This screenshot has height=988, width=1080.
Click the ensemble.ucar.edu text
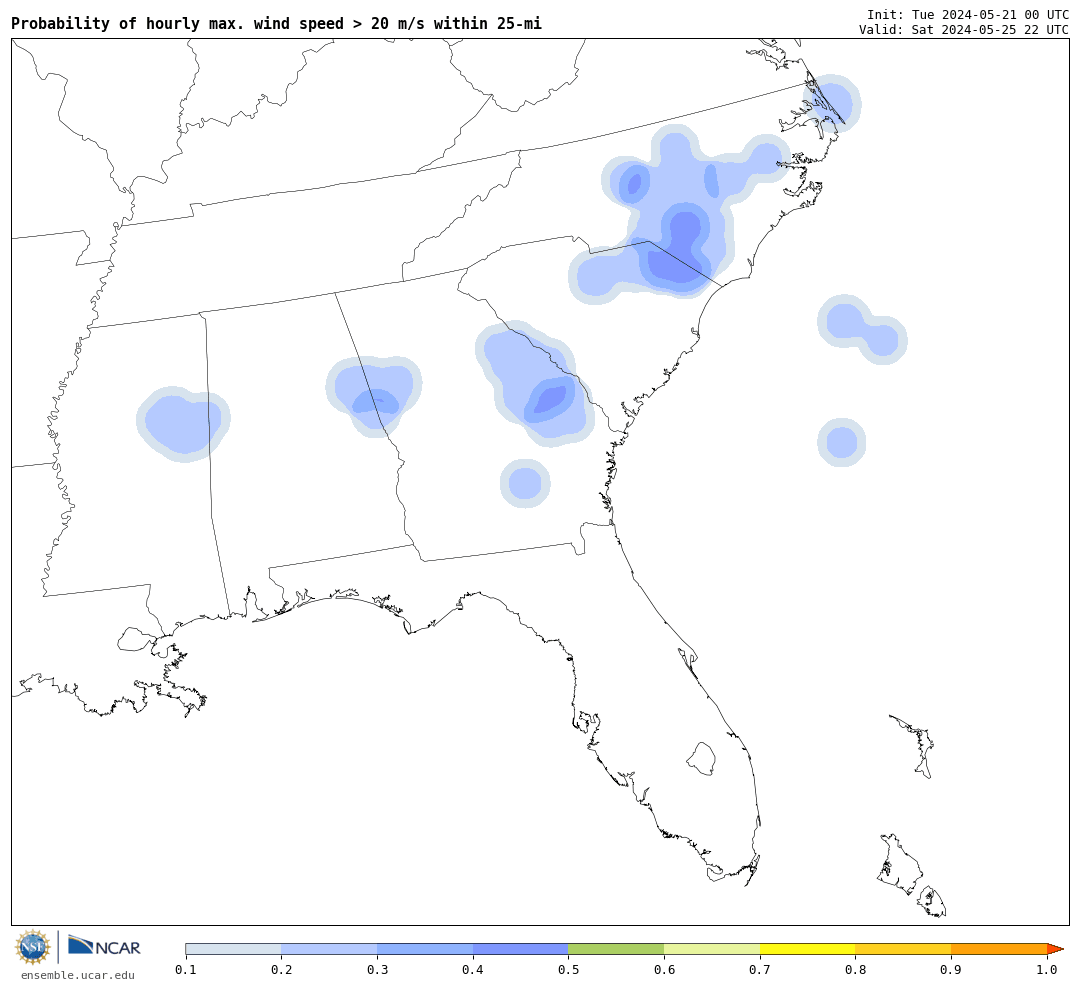click(78, 975)
